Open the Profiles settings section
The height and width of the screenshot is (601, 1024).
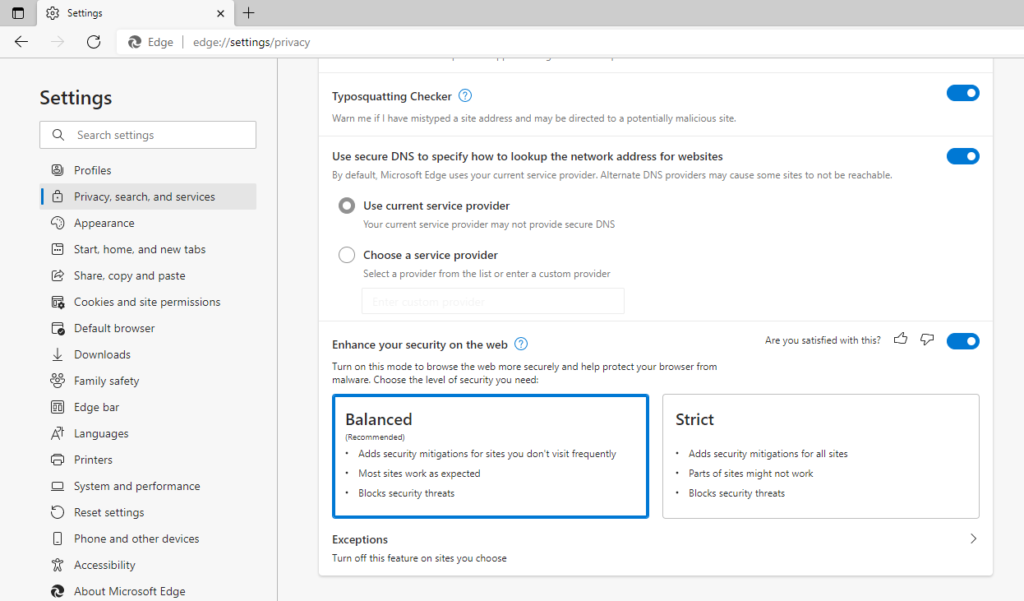click(90, 169)
